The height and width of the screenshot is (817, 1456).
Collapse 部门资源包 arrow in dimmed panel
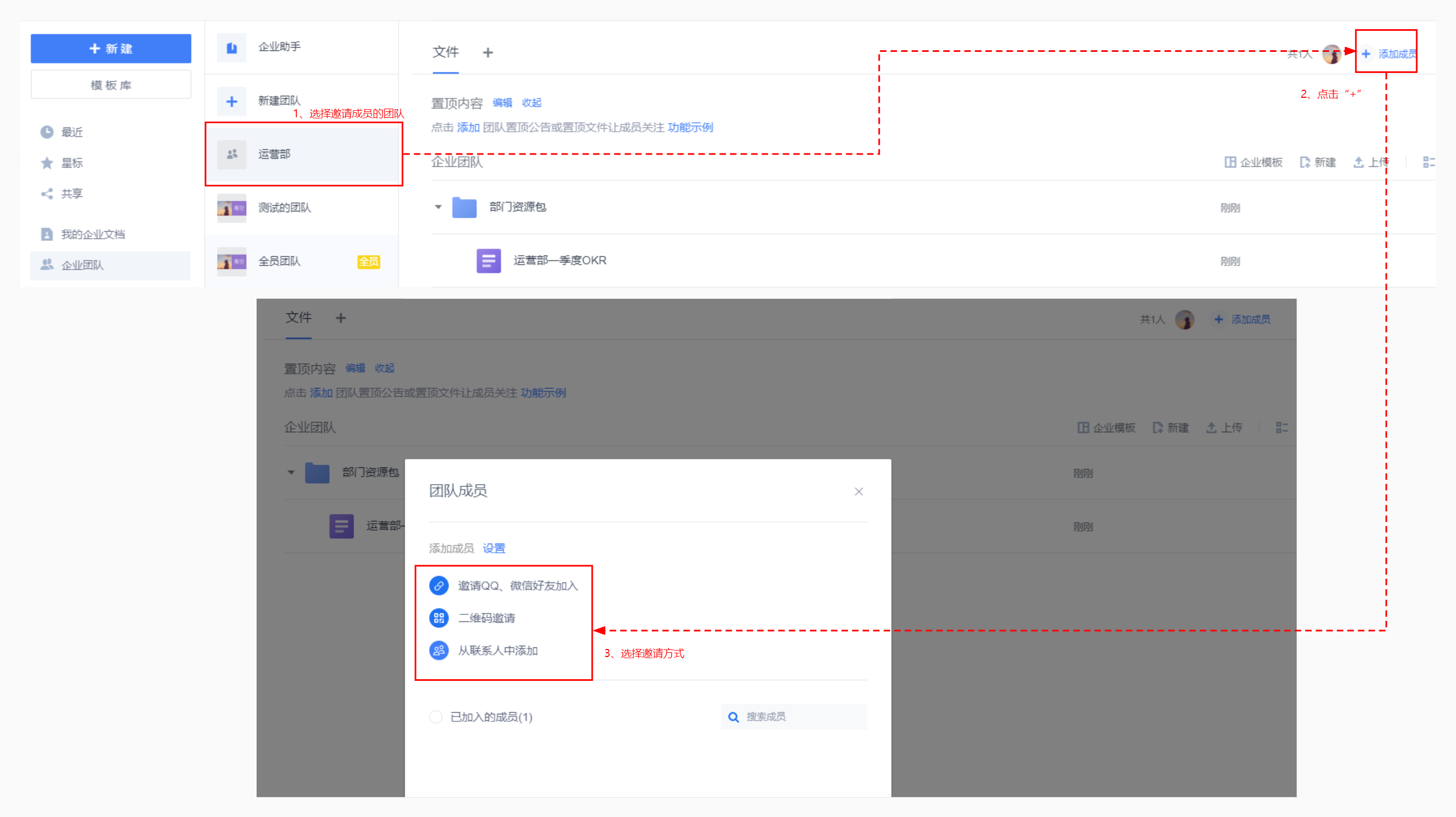(x=291, y=472)
